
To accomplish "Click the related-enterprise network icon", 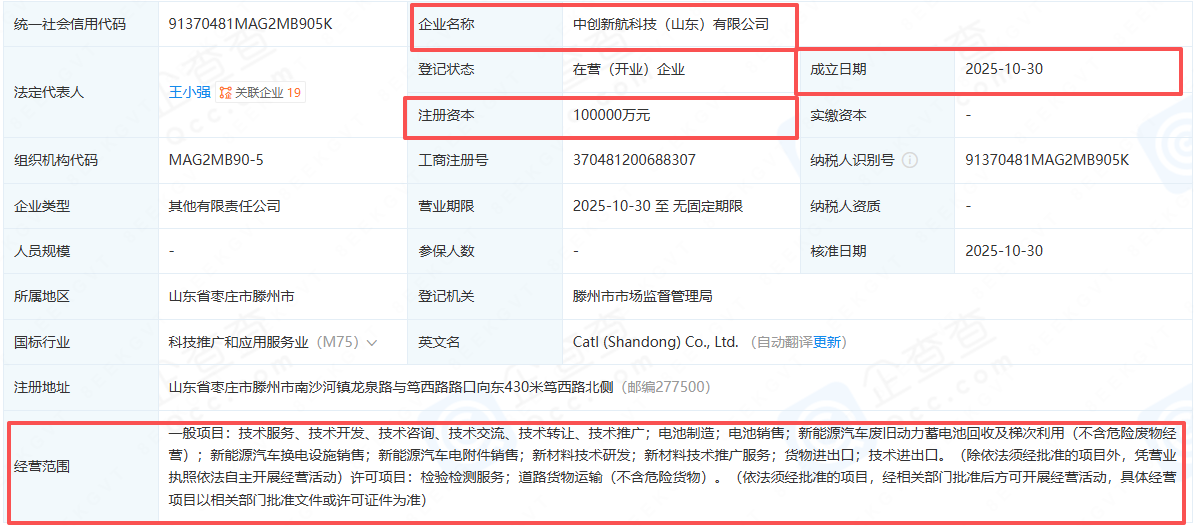I will click(226, 93).
